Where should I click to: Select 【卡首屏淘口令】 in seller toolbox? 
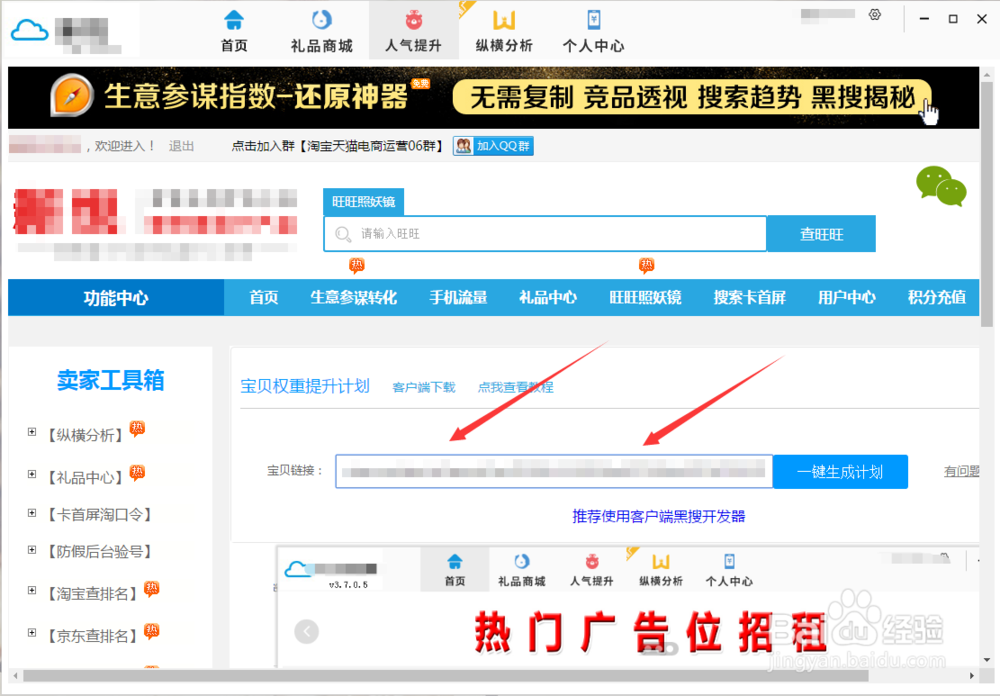click(99, 514)
